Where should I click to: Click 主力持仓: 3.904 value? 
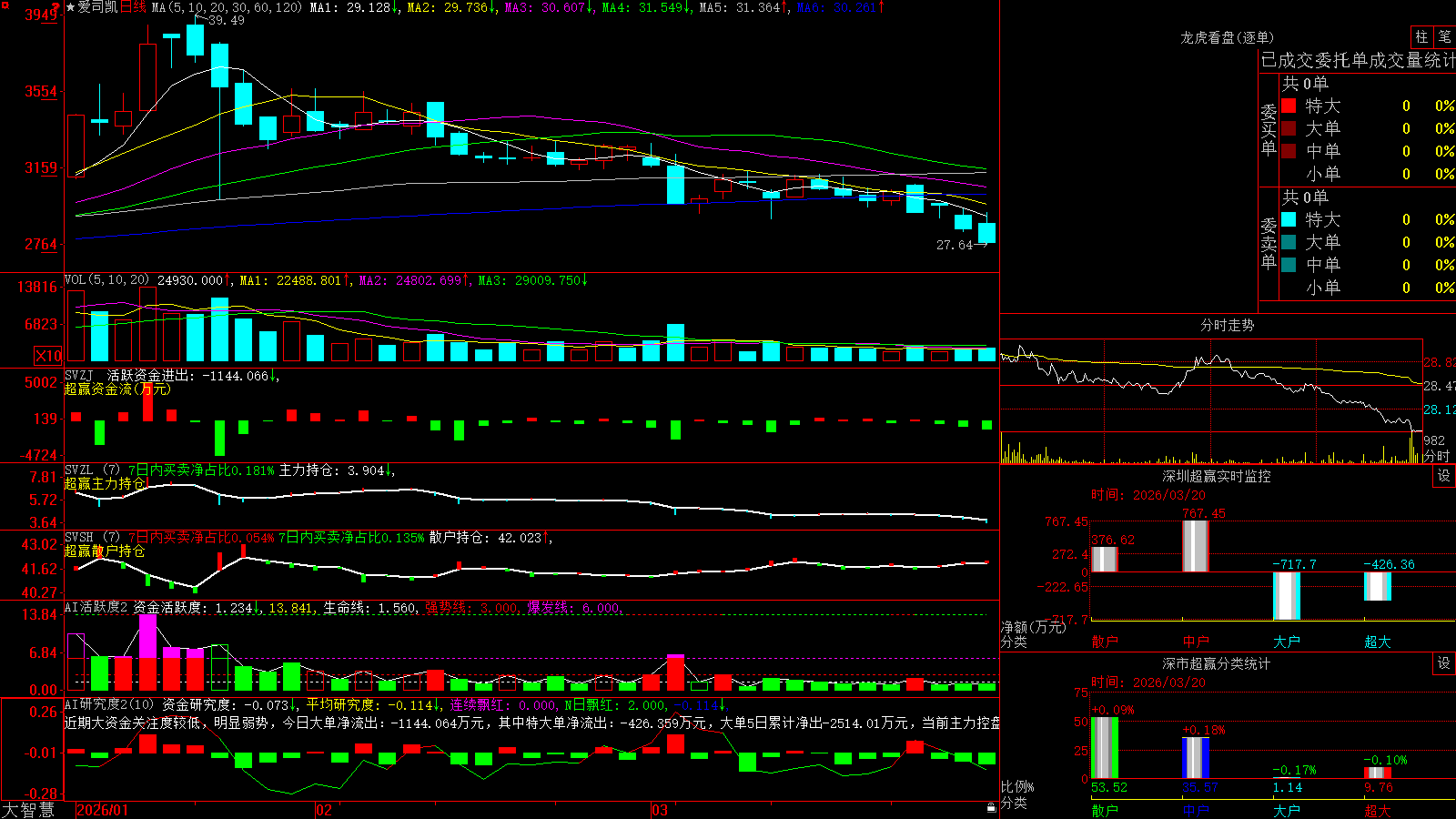(337, 470)
